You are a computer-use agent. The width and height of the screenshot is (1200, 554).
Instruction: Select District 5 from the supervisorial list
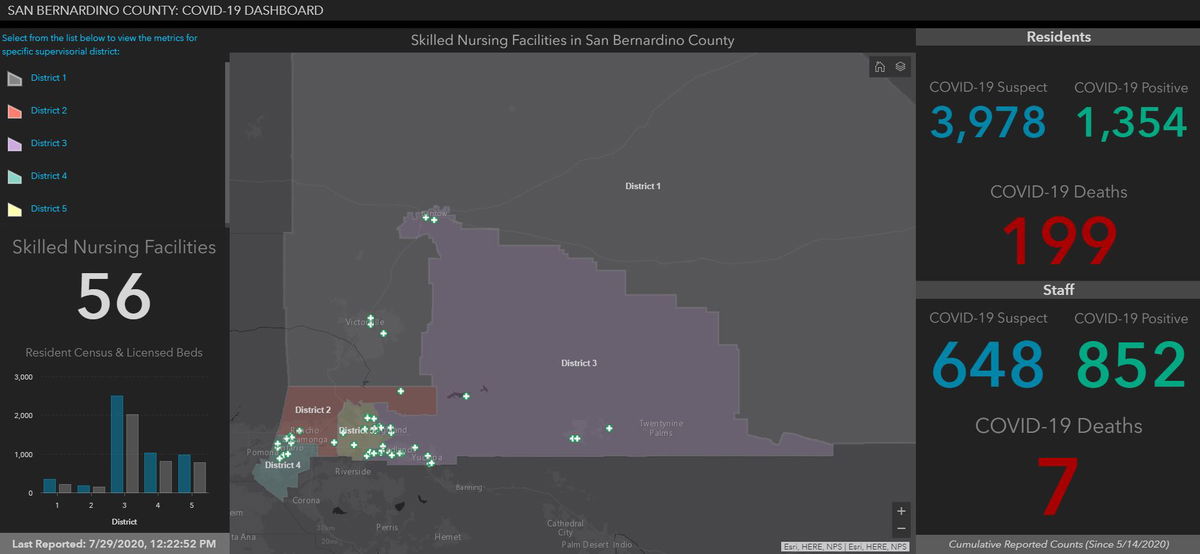coord(49,209)
